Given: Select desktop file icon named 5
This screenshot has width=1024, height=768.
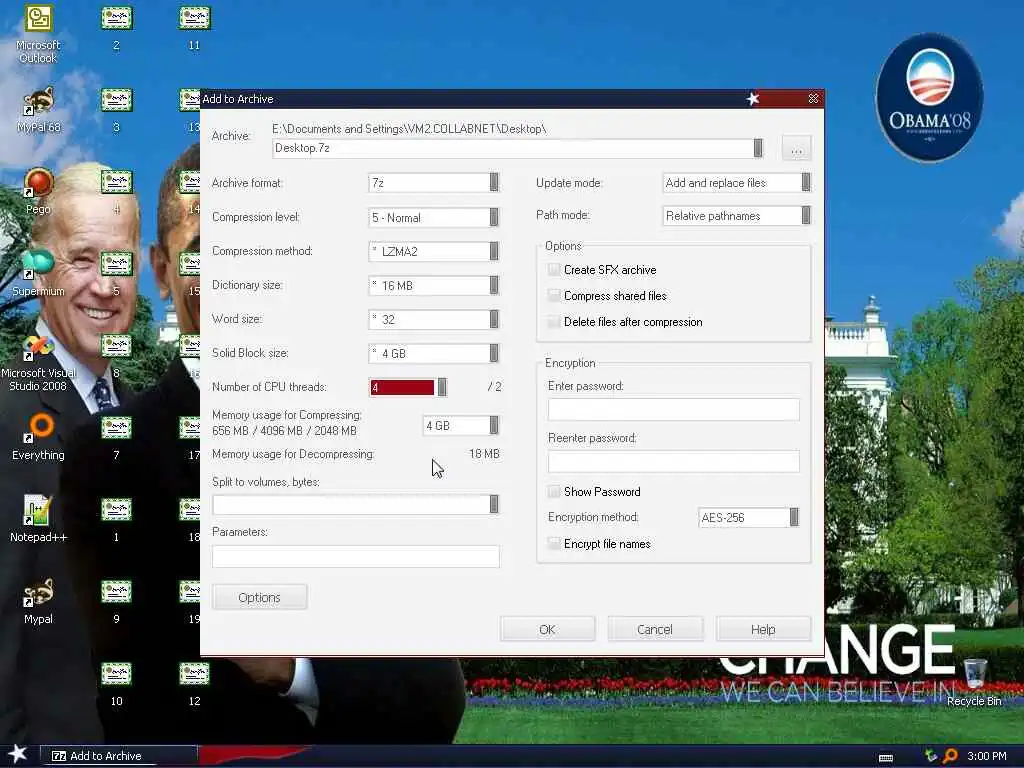Looking at the screenshot, I should coord(116,274).
